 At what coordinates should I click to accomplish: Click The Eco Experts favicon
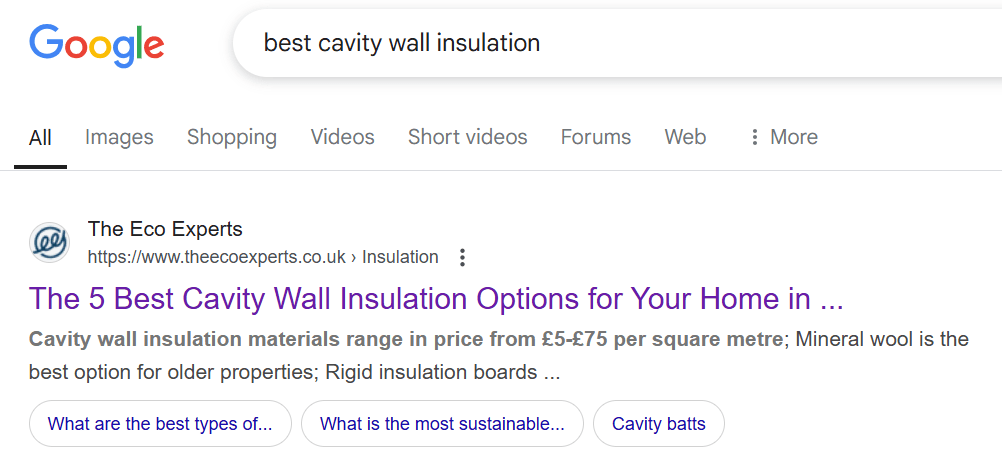click(x=50, y=243)
